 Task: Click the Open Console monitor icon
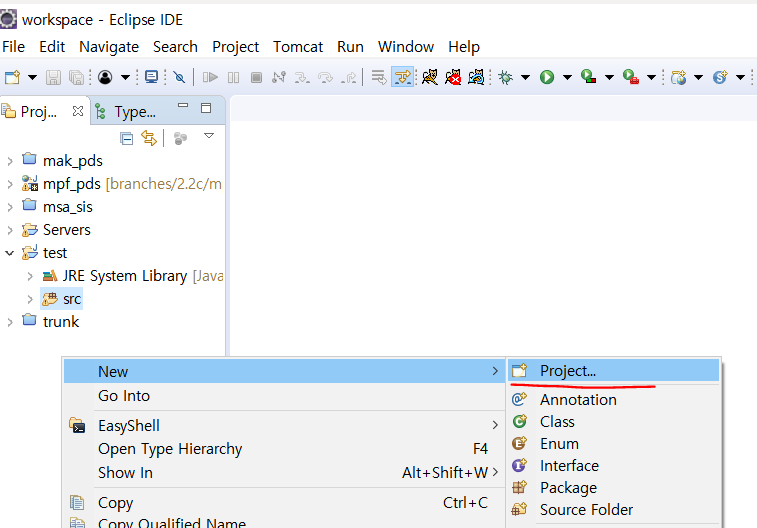click(x=152, y=77)
